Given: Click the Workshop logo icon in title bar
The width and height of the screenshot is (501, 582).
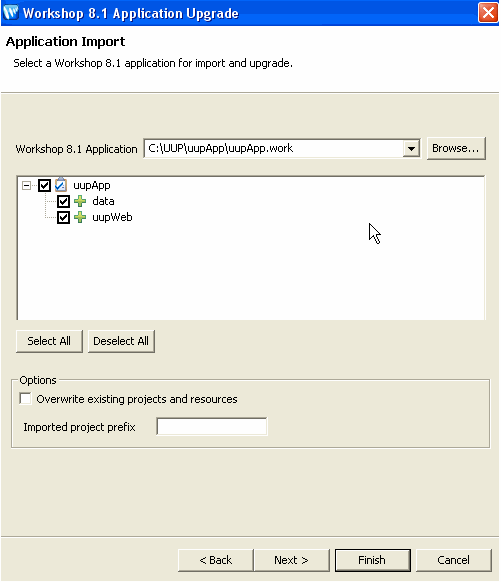Looking at the screenshot, I should point(10,12).
